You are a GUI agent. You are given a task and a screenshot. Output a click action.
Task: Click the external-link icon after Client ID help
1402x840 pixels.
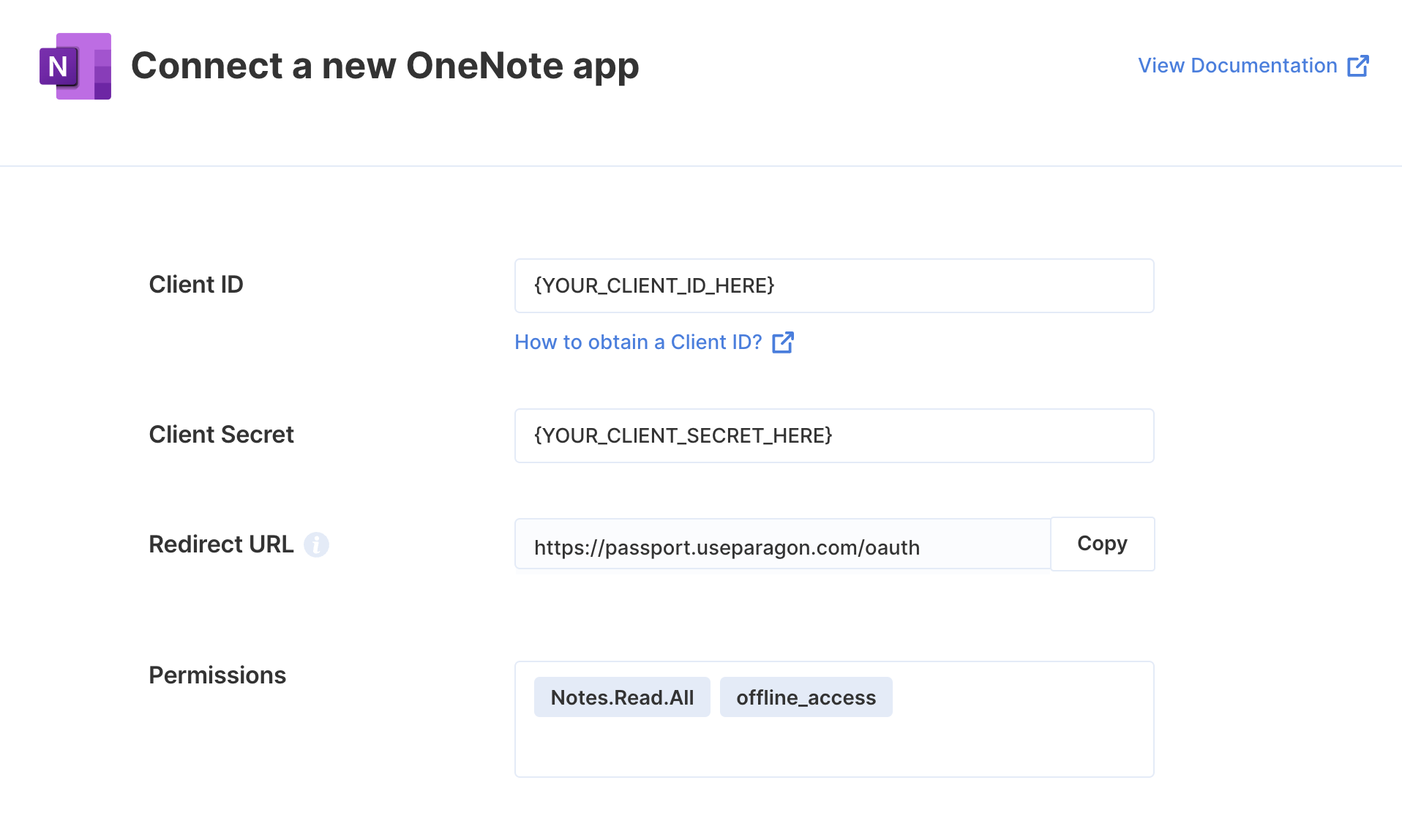[783, 342]
